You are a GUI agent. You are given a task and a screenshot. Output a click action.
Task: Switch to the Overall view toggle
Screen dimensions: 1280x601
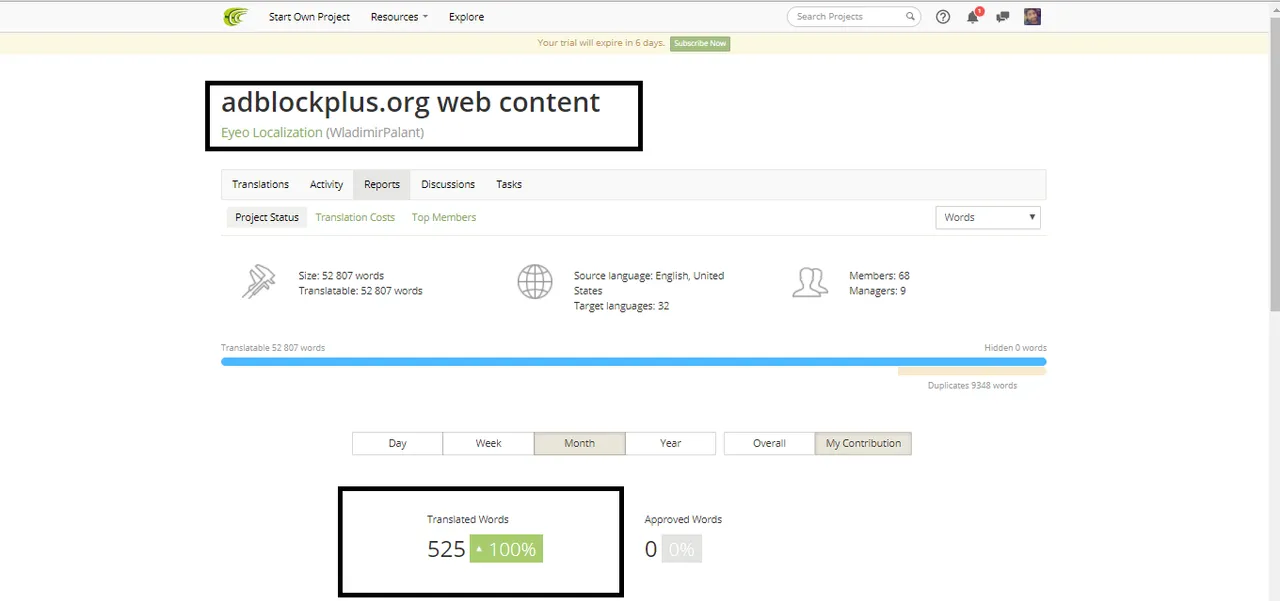pos(769,443)
